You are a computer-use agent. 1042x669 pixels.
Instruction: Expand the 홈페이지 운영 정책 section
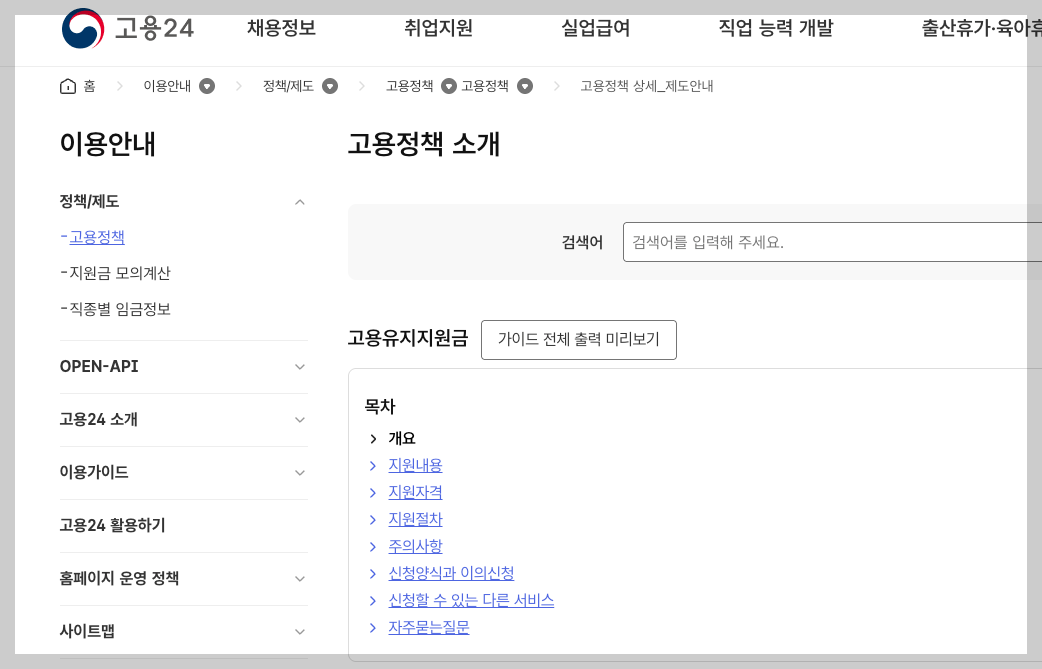pyautogui.click(x=299, y=578)
